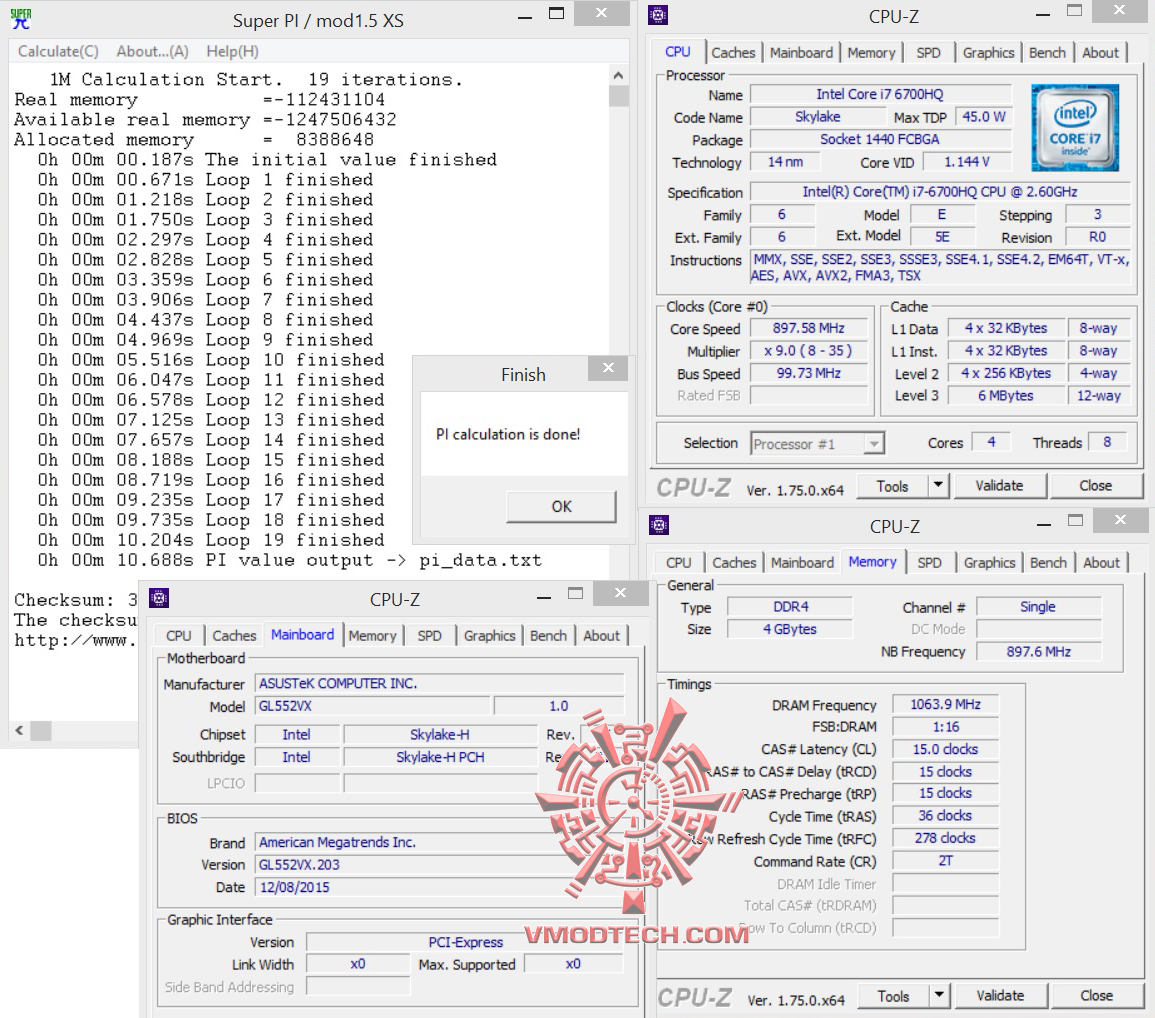
Task: Click Tools button in top CPU-Z window
Action: click(x=893, y=486)
